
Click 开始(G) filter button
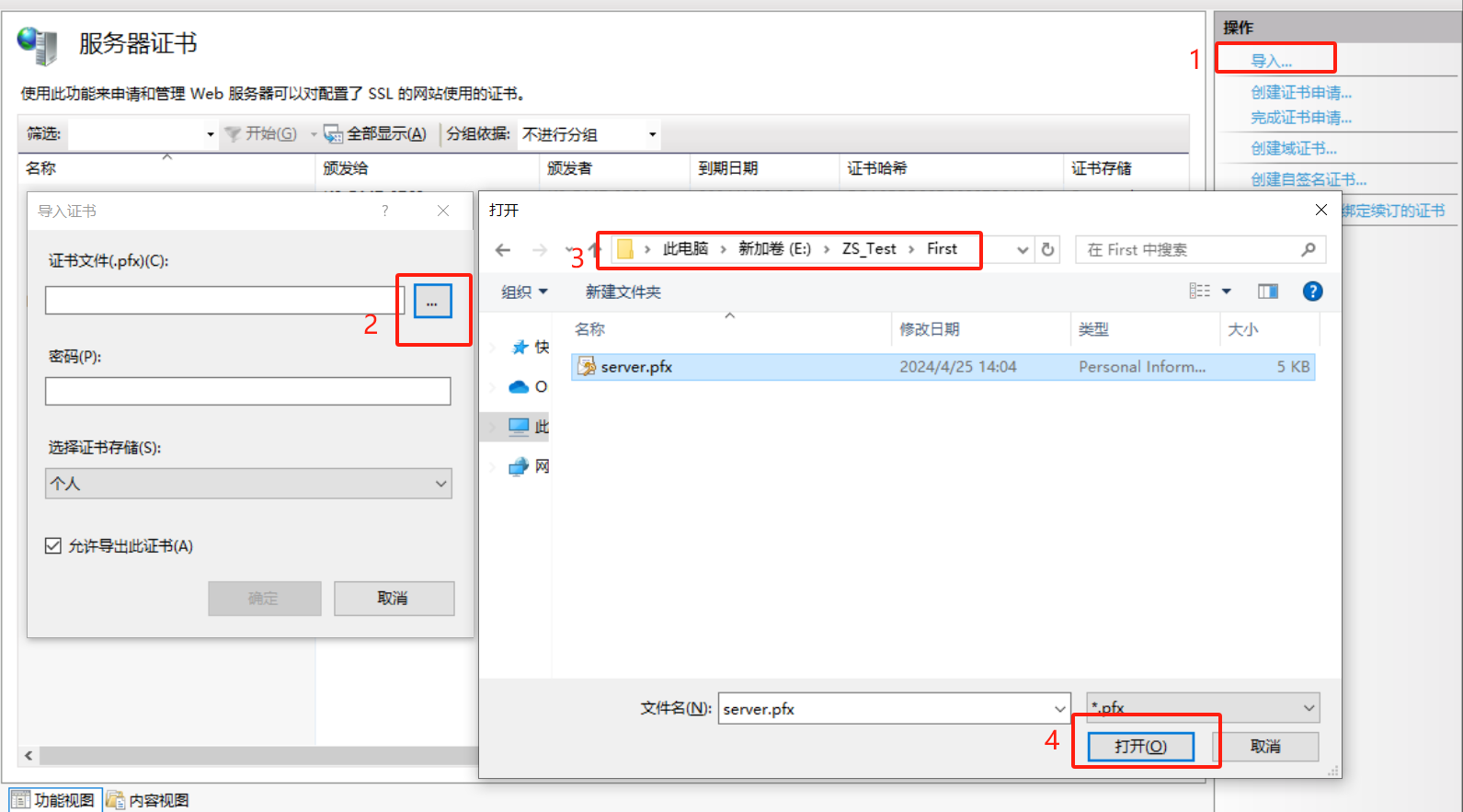[x=261, y=133]
